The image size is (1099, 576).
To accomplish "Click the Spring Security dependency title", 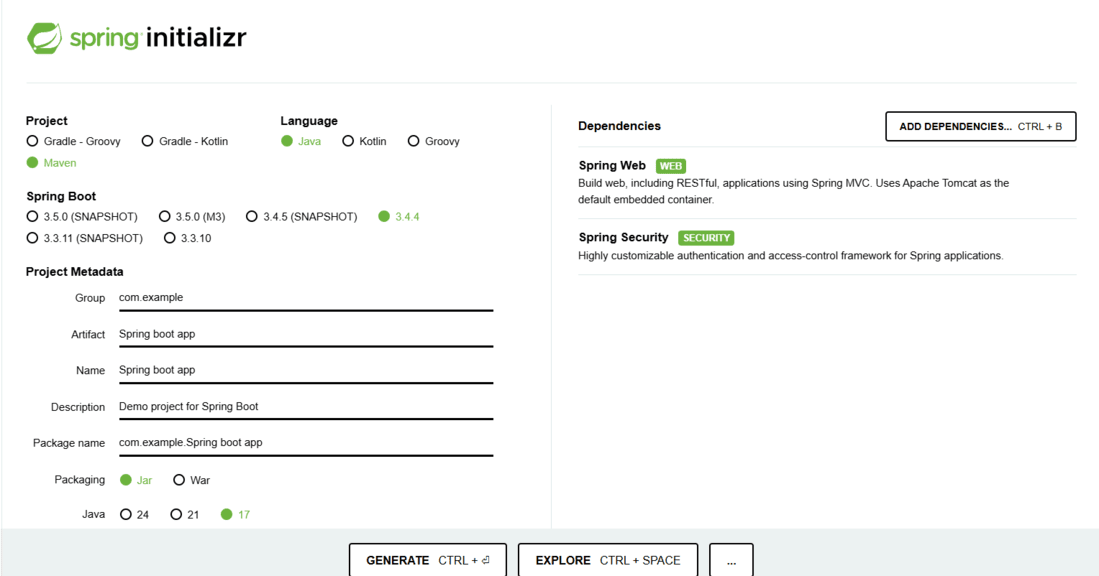I will tap(623, 238).
